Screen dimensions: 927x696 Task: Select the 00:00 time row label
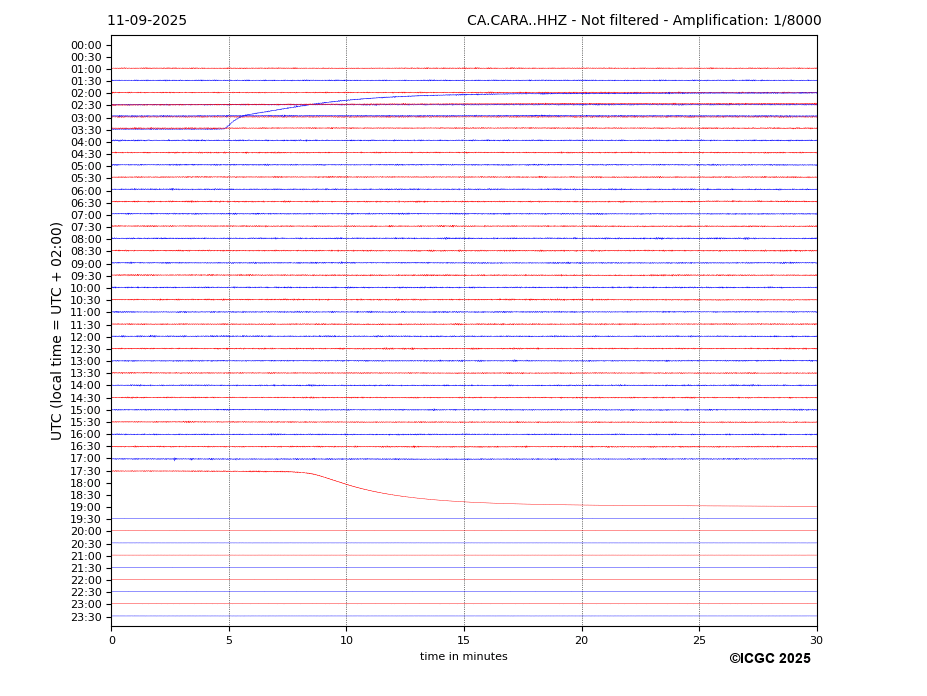[x=86, y=46]
